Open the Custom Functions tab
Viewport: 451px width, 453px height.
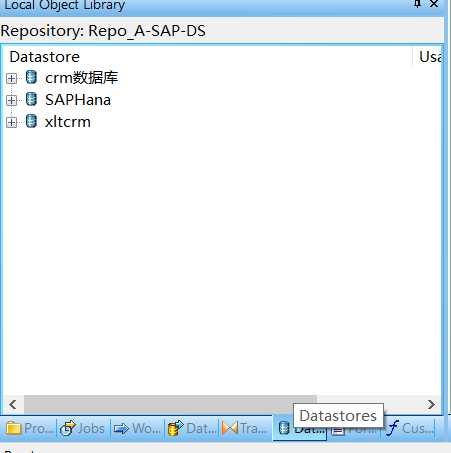[411, 428]
